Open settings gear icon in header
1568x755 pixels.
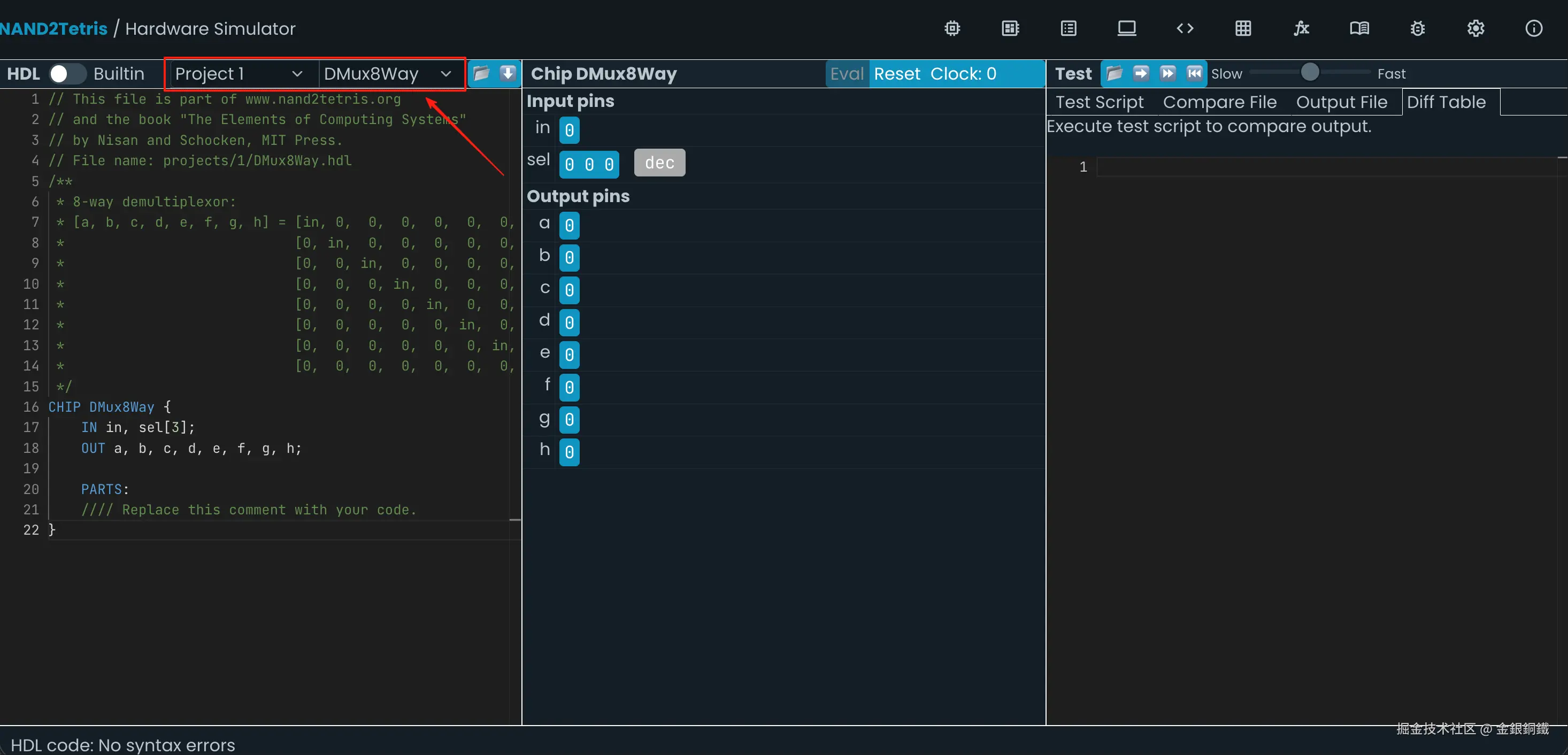(1475, 28)
